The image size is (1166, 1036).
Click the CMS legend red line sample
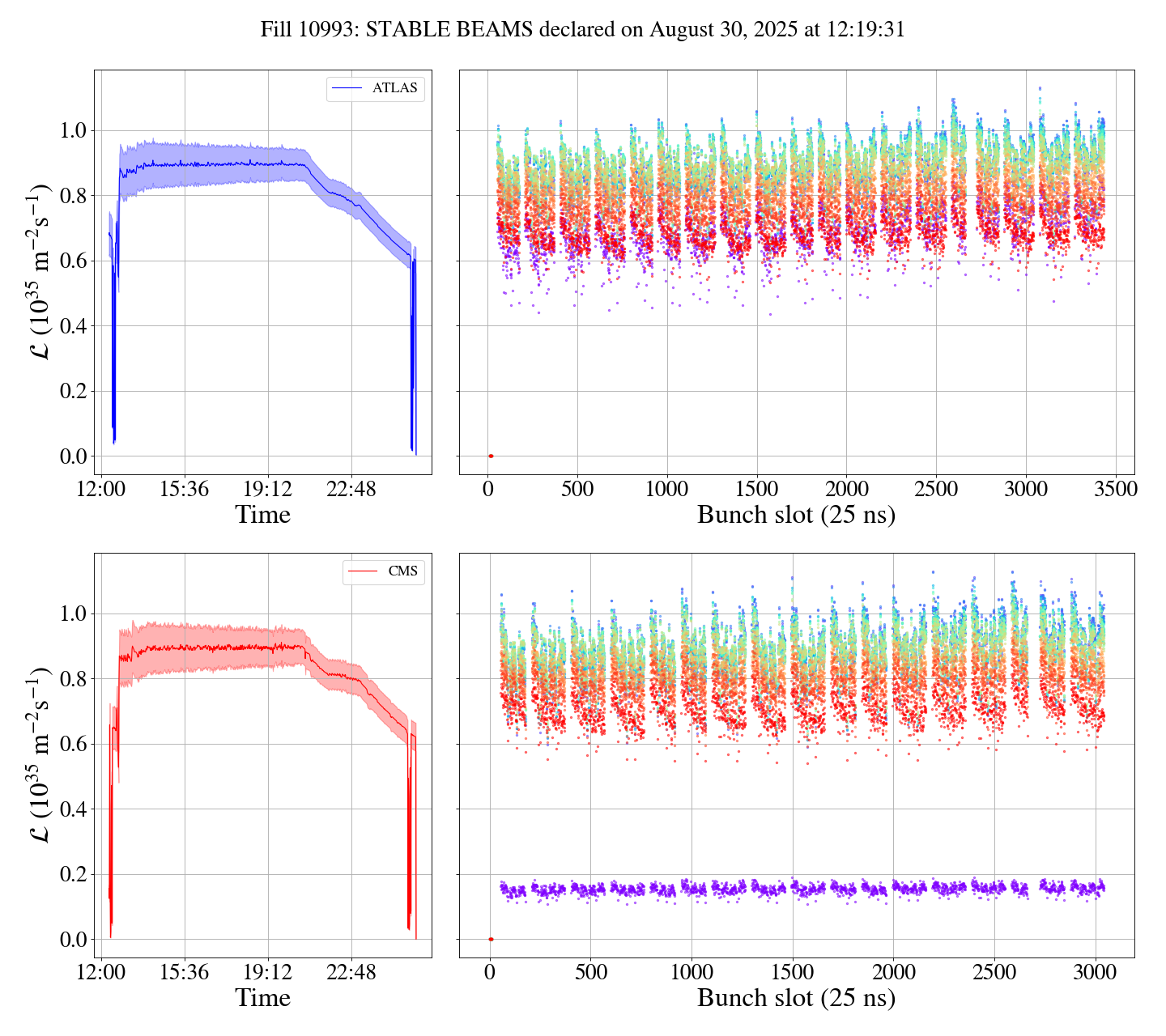point(363,571)
